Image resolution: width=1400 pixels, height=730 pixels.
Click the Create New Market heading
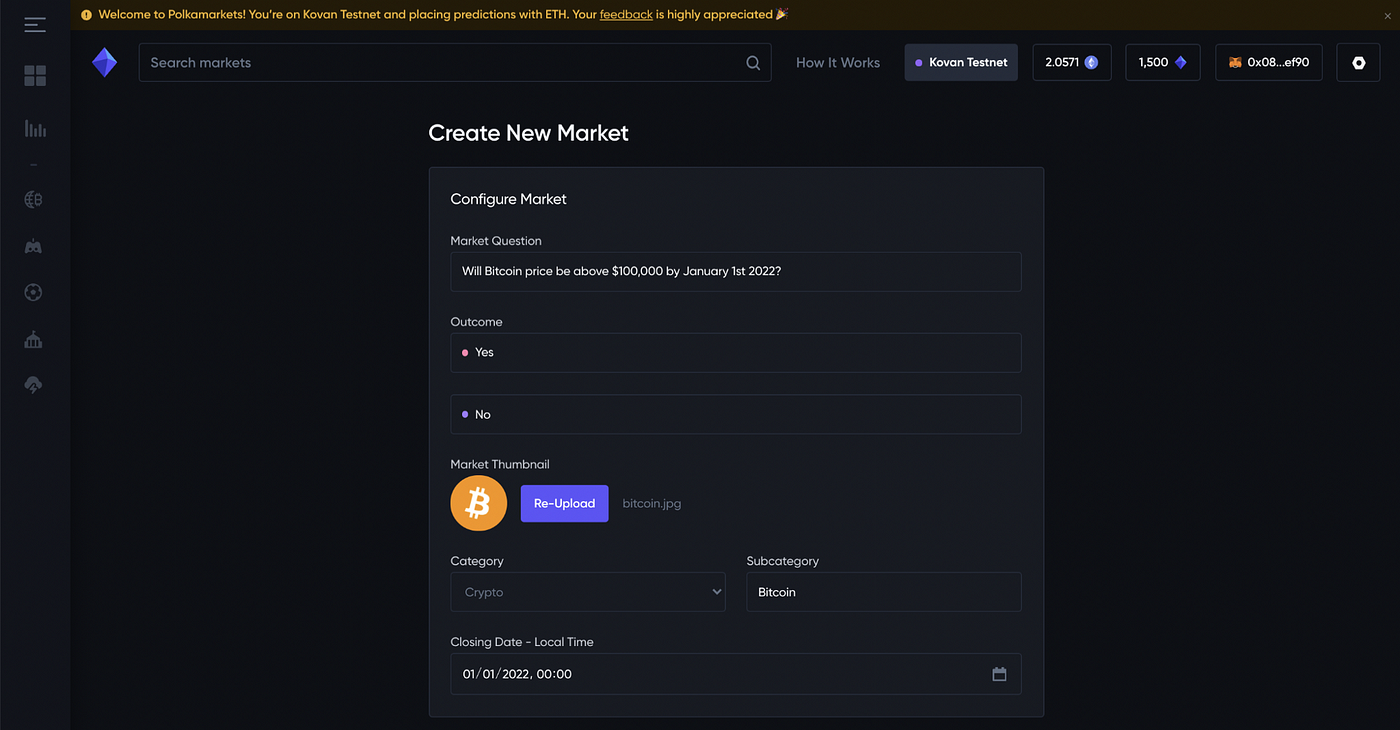click(528, 133)
